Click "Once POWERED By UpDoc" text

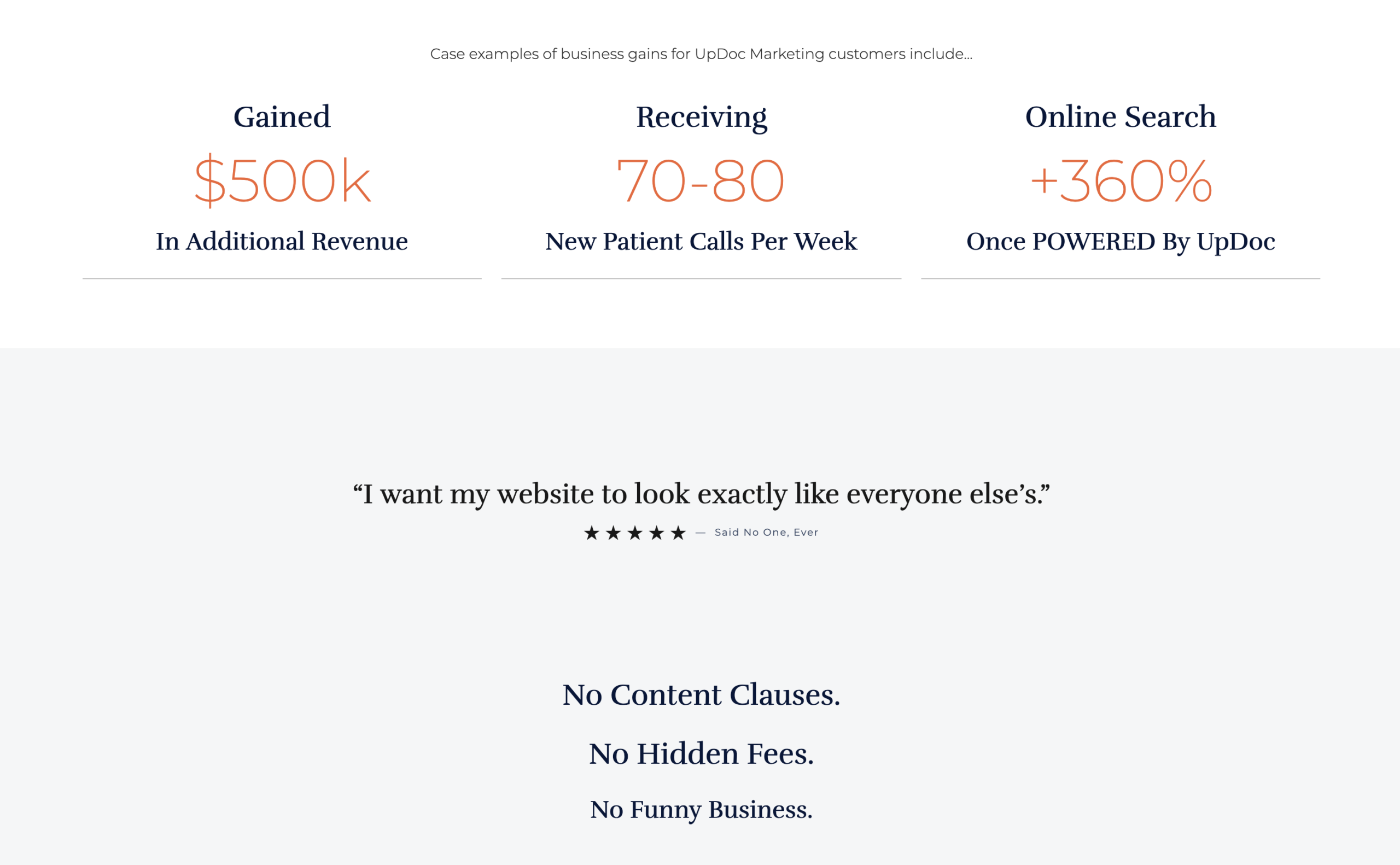tap(1120, 242)
